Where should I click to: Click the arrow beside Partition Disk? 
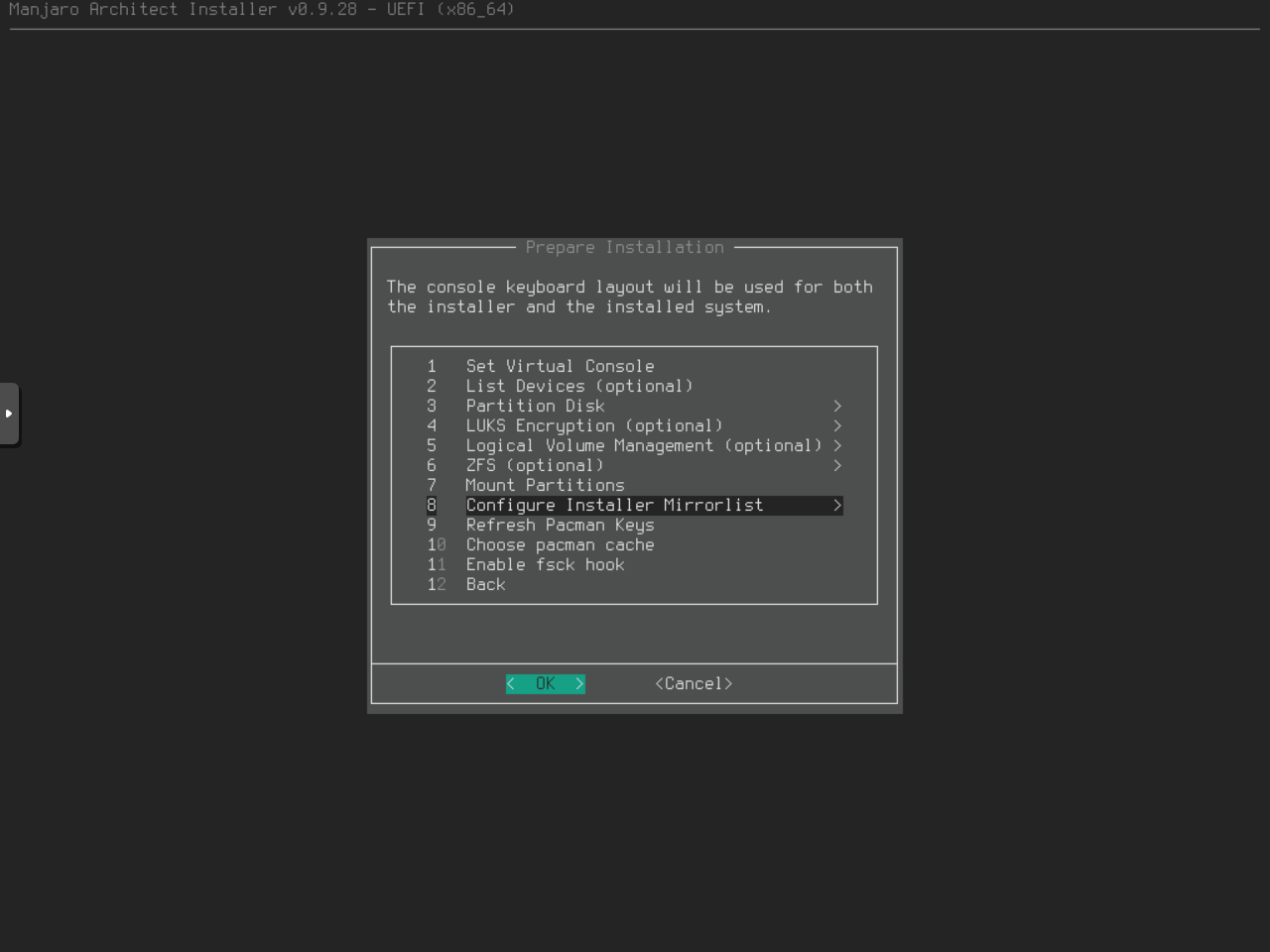837,406
